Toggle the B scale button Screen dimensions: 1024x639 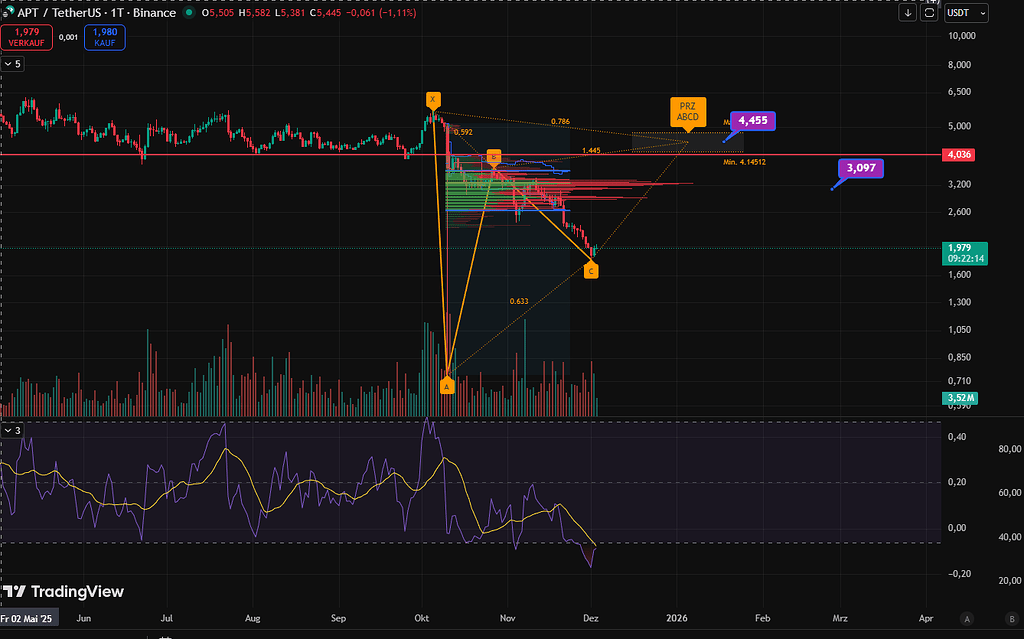click(x=998, y=619)
